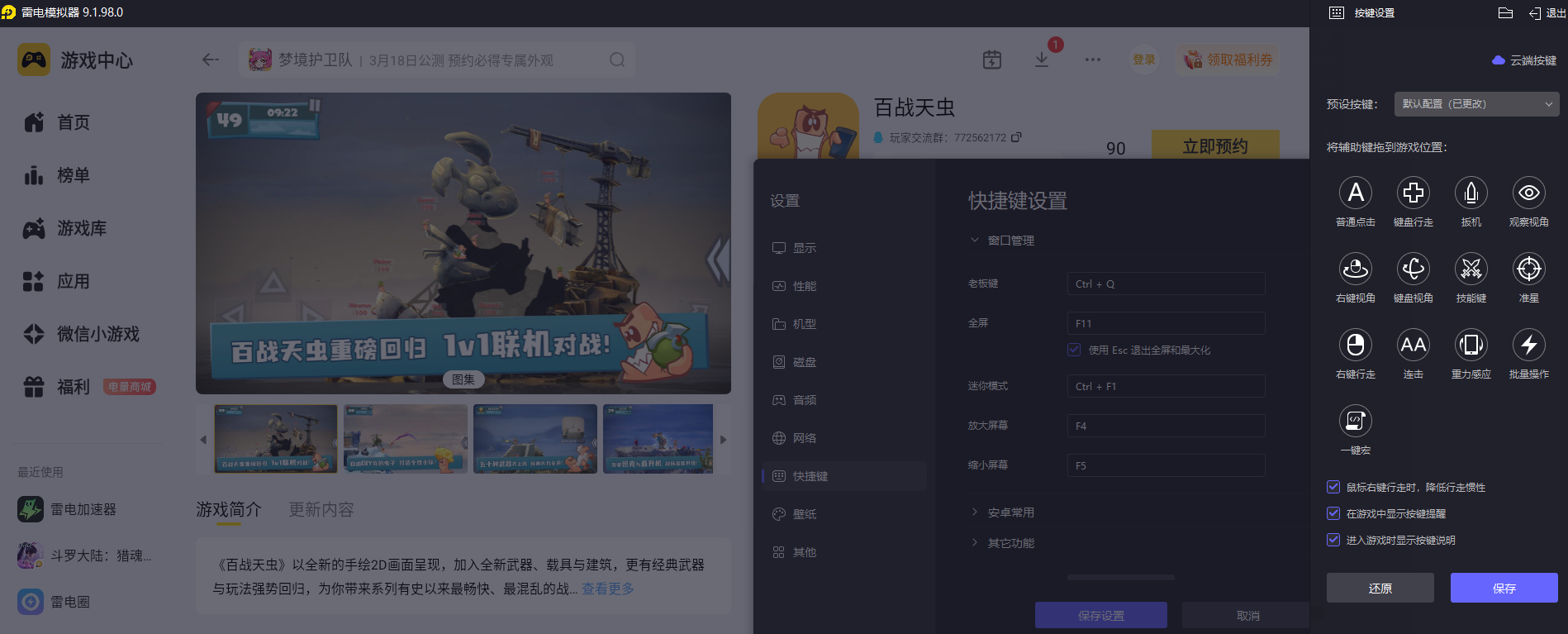Open 音频 settings category
Viewport: 1568px width, 634px height.
843,400
